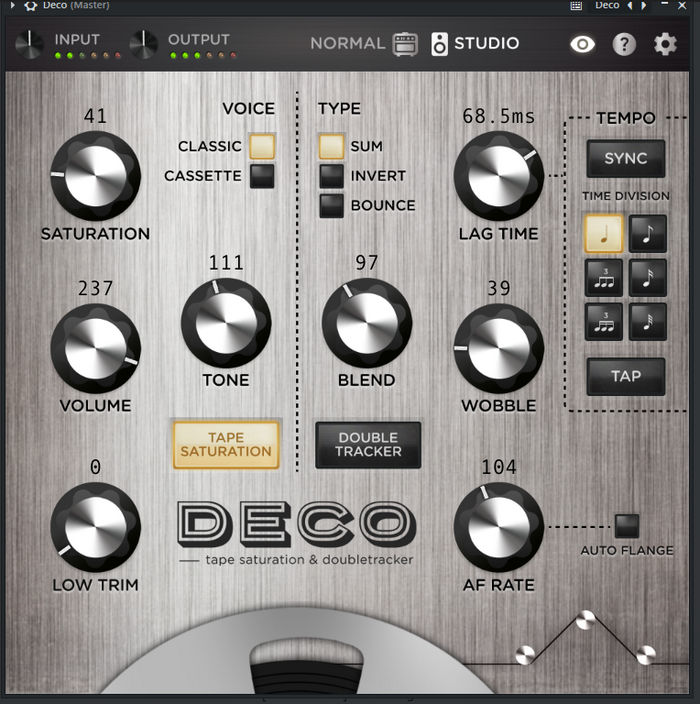Click the wobble value 39
This screenshot has width=700, height=704.
pyautogui.click(x=499, y=288)
